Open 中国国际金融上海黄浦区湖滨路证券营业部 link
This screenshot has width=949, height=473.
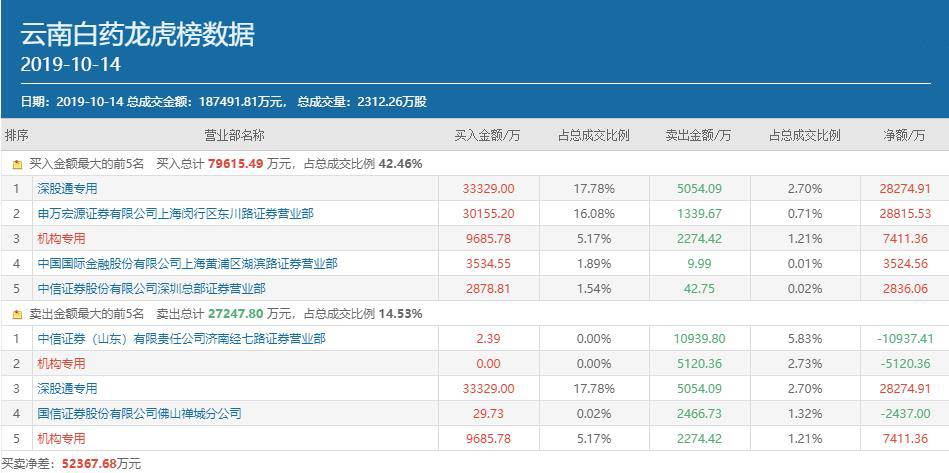(x=188, y=264)
